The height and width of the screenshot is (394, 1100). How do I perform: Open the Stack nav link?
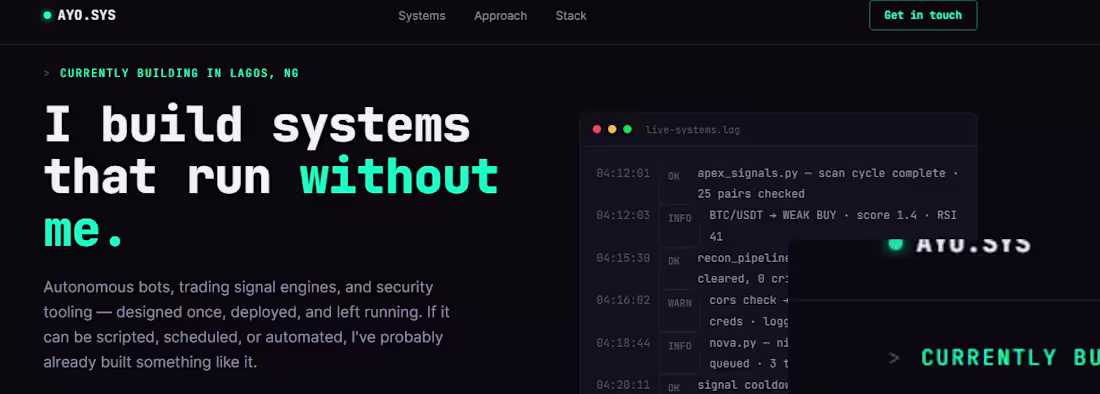coord(571,15)
